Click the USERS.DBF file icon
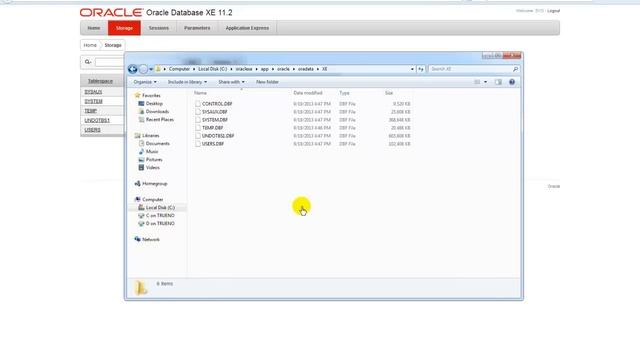Screen dimensions: 640x360 pos(198,144)
